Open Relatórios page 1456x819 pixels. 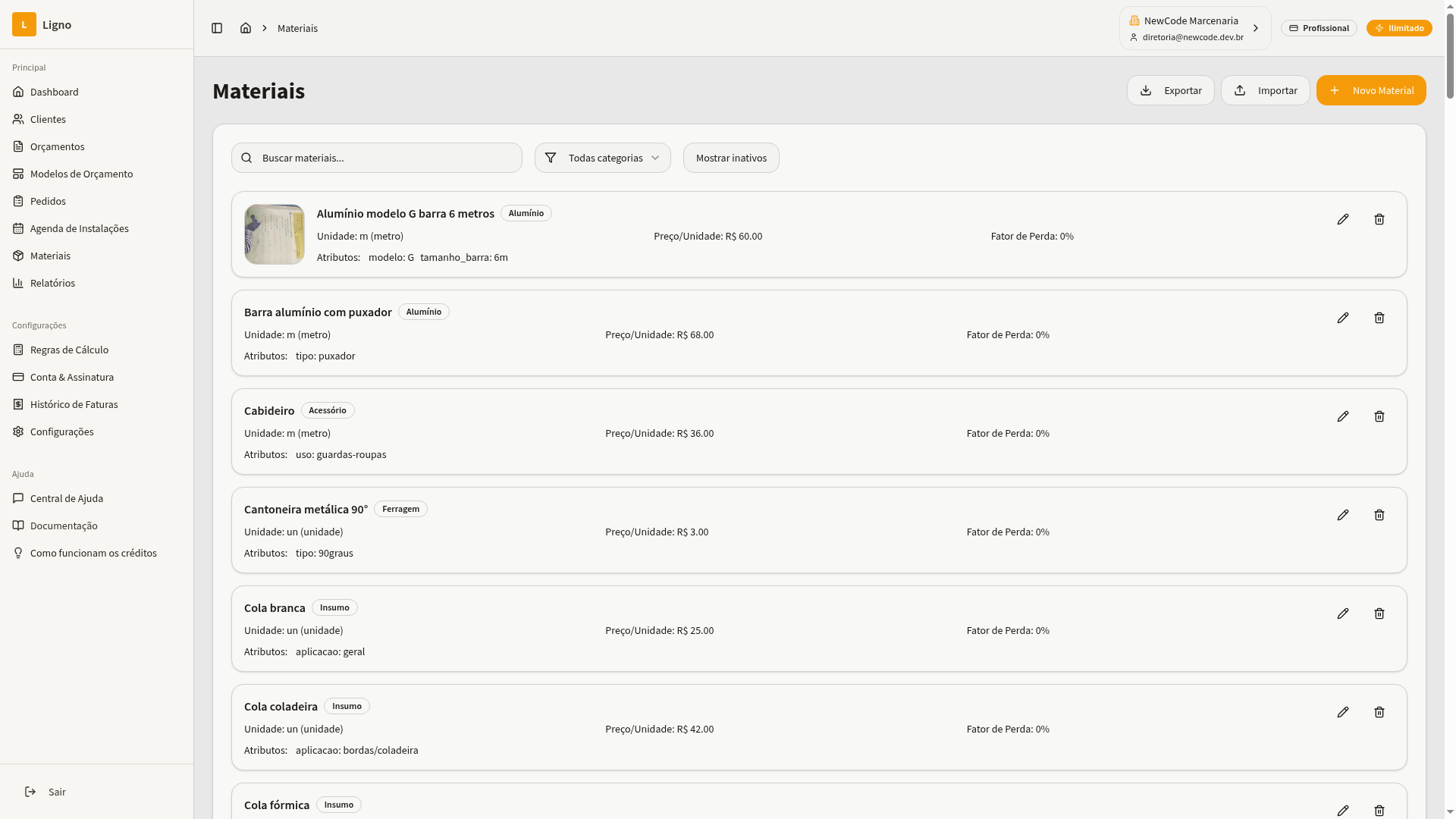pos(96,283)
